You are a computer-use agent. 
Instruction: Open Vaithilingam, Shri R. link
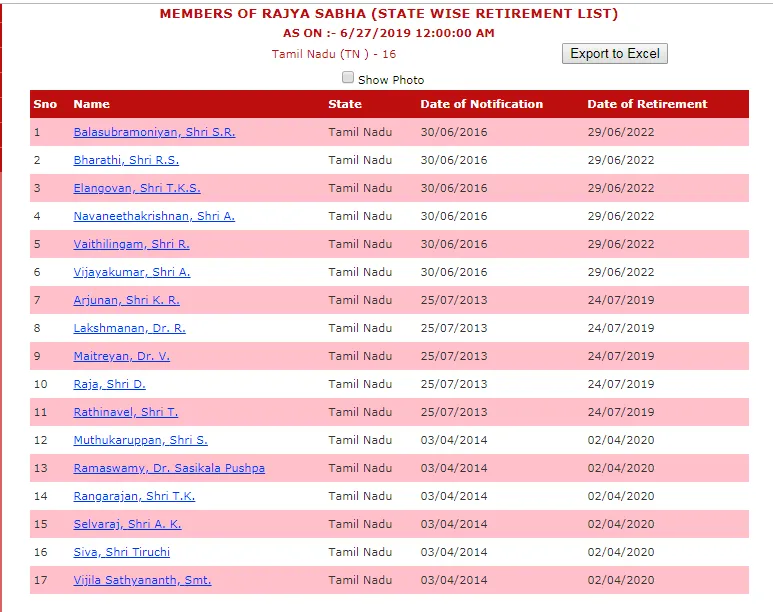pyautogui.click(x=132, y=244)
